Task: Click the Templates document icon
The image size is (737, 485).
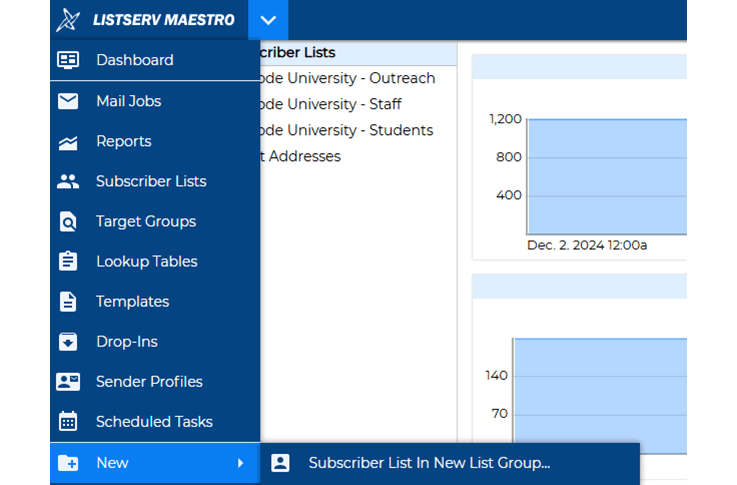Action: pos(68,302)
